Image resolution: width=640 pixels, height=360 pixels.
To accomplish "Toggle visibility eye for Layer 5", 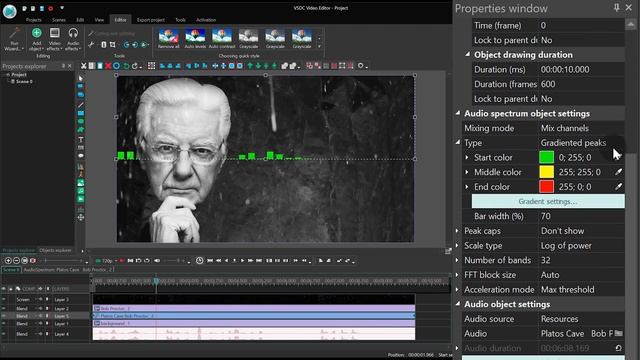I will (x=4, y=316).
